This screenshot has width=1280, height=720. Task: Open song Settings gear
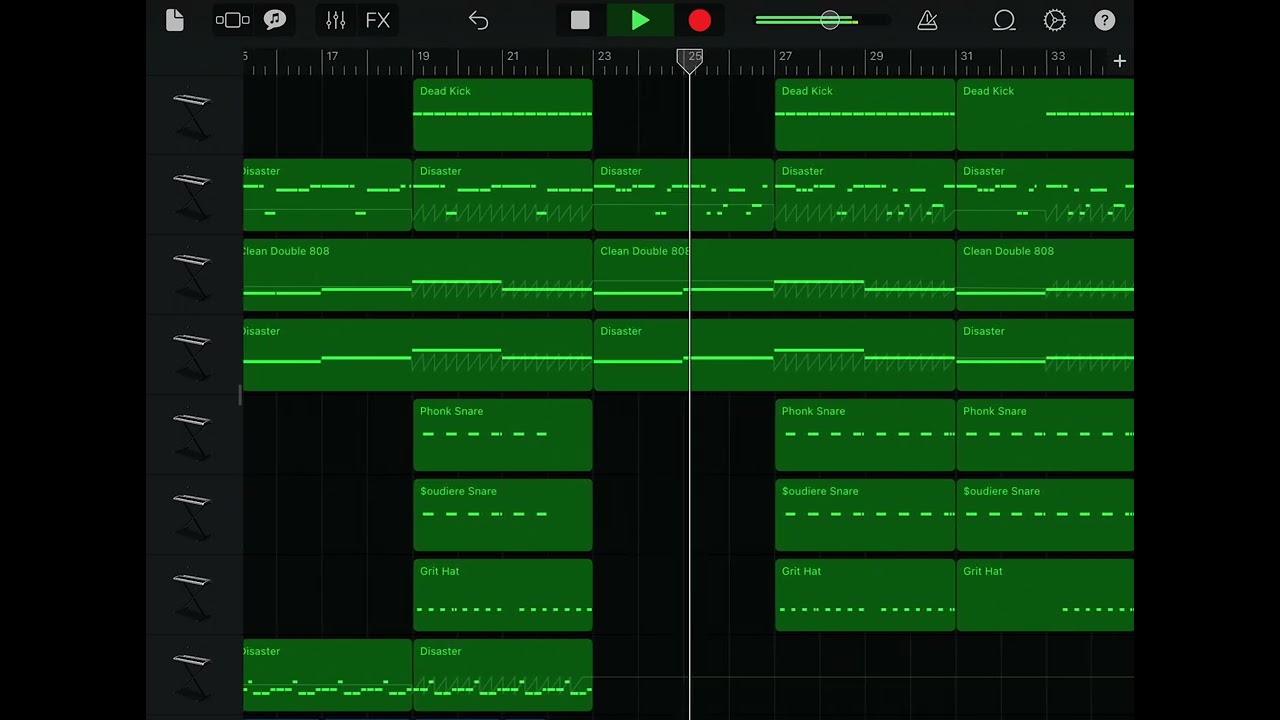point(1055,20)
